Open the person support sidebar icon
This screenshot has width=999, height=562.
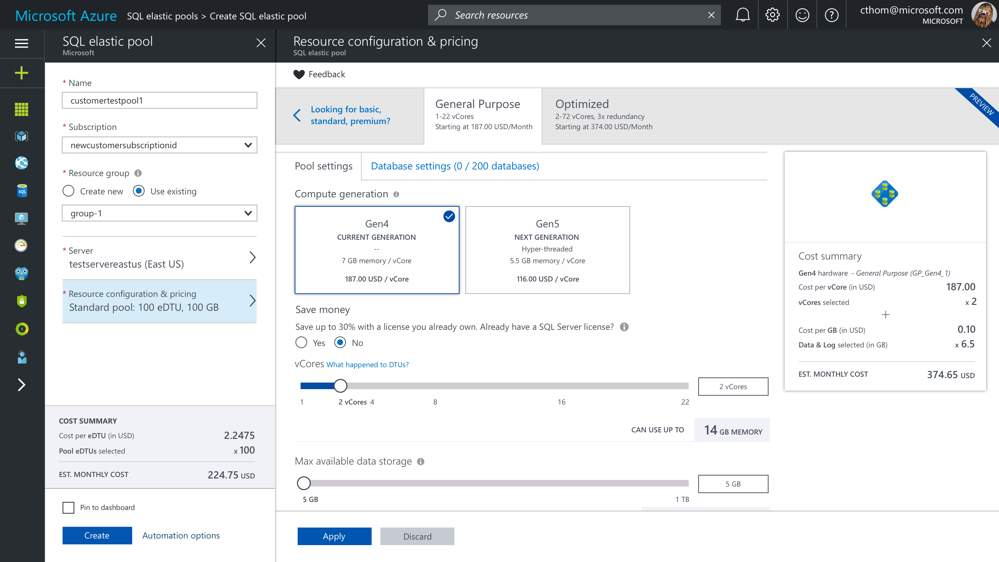coord(21,357)
